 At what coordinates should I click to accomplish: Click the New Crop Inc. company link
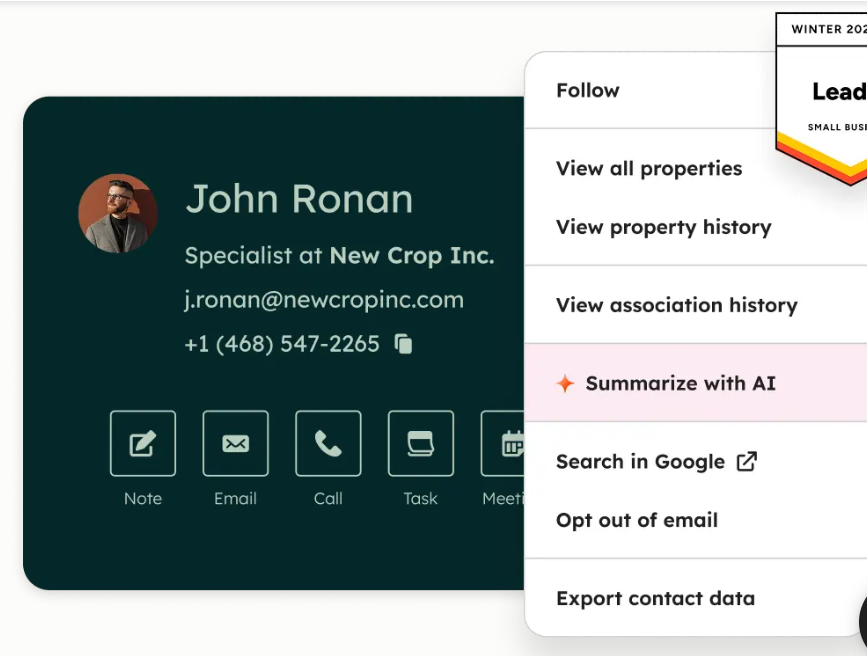[x=412, y=256]
